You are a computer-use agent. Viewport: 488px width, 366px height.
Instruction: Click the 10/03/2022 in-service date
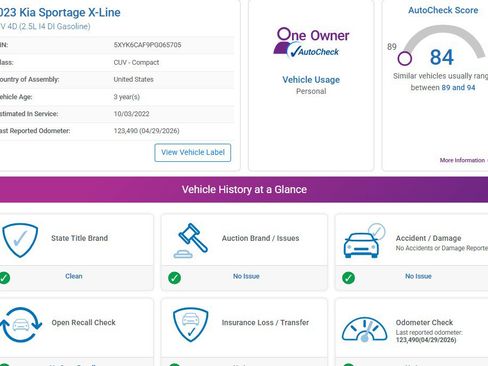coord(131,114)
